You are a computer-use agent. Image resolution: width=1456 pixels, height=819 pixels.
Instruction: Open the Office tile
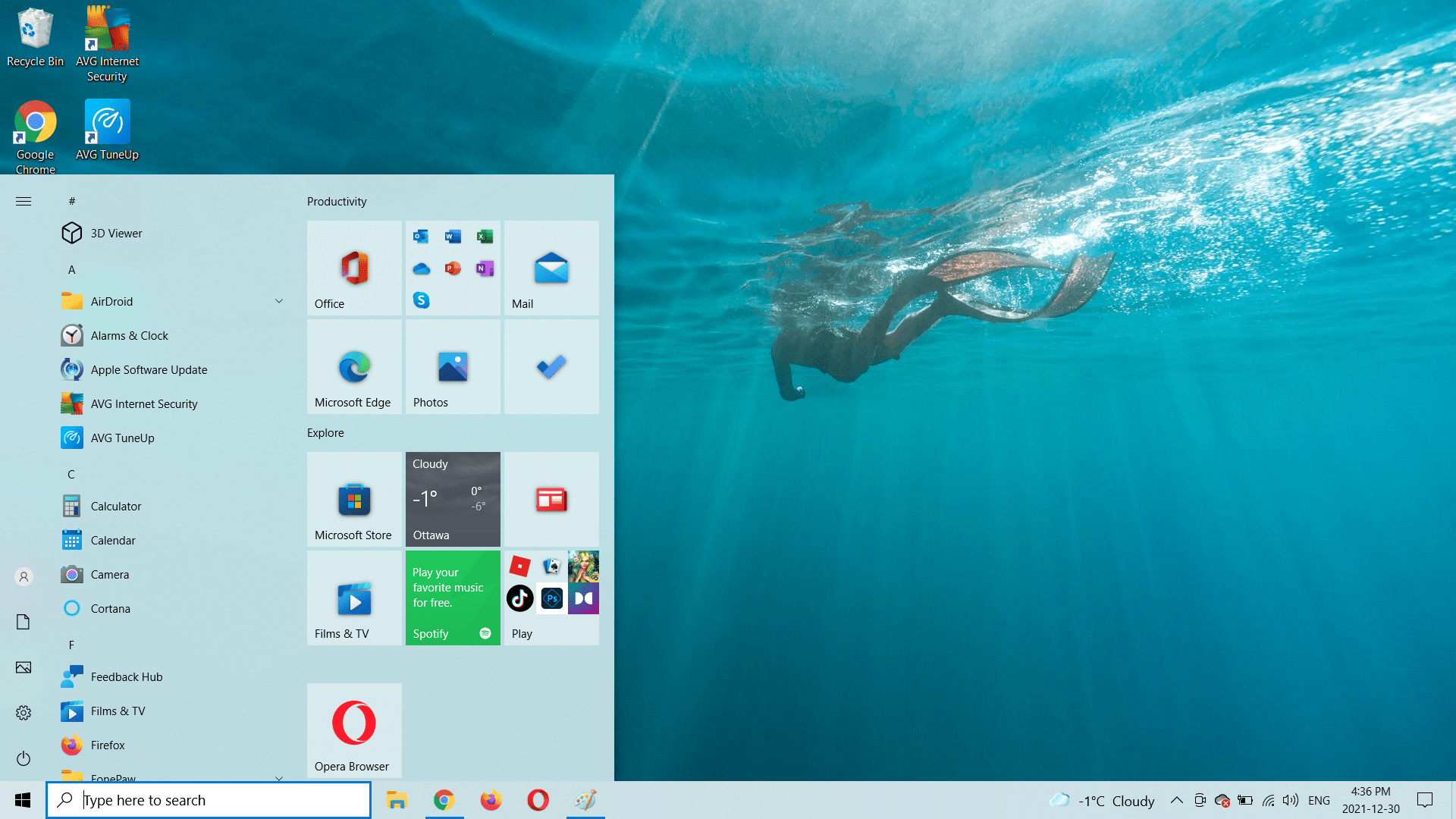tap(354, 268)
